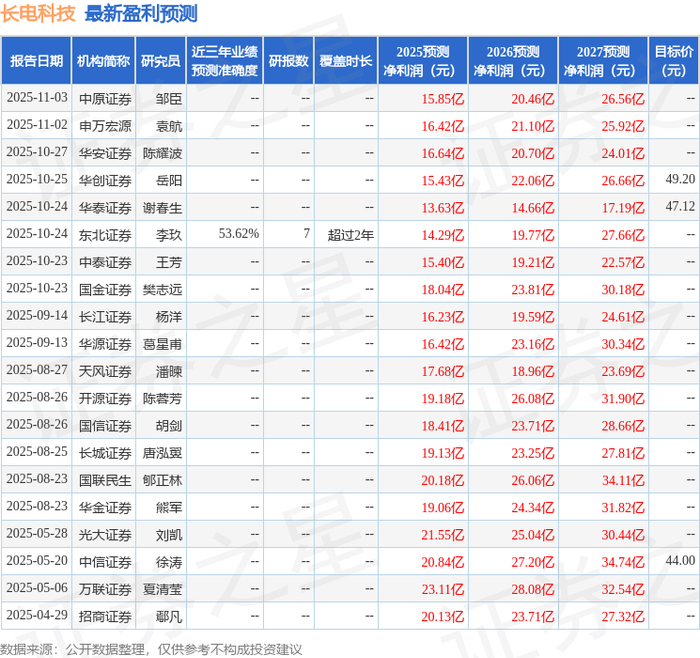Select the 报告日期 column header

(36, 61)
